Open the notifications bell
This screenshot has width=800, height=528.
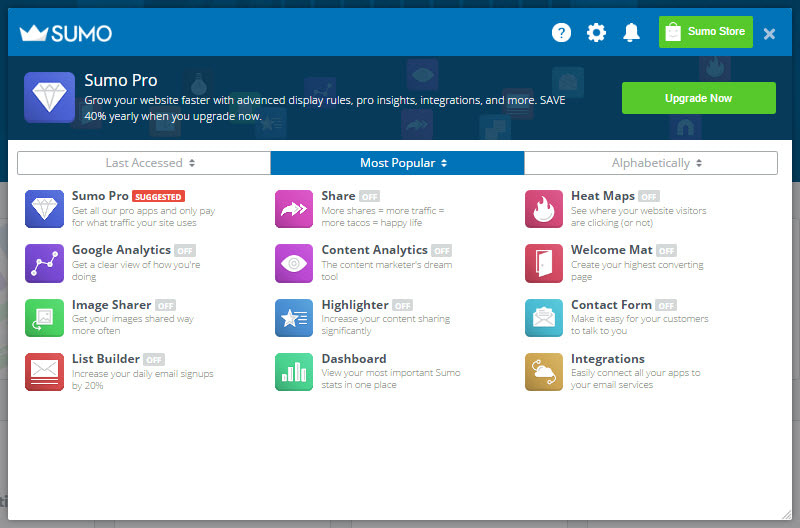tap(631, 33)
